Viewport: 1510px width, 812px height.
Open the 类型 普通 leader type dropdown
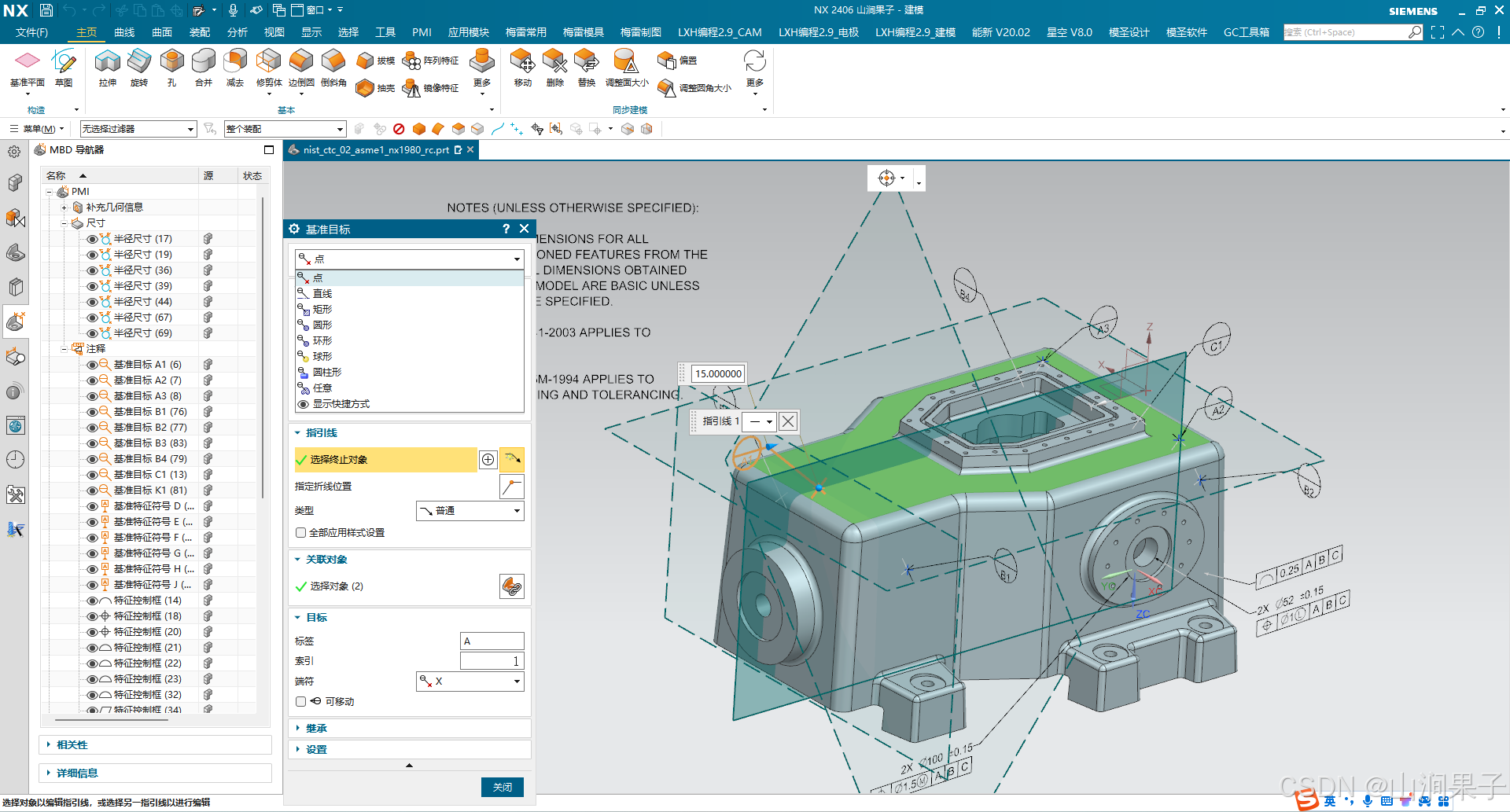point(470,511)
